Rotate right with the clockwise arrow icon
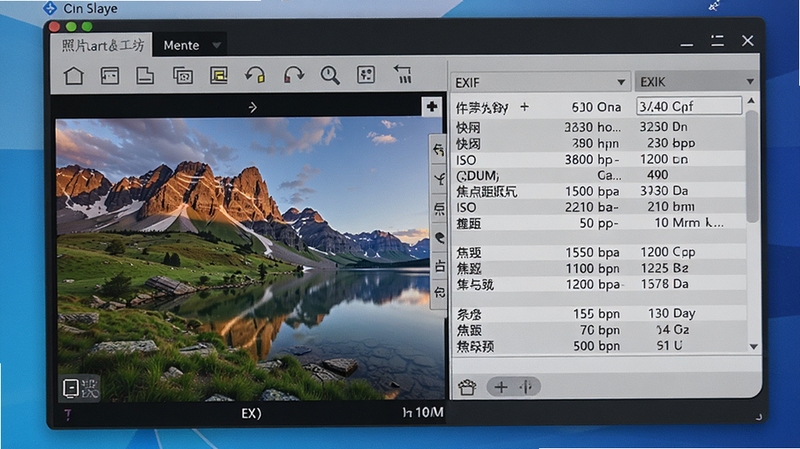This screenshot has width=800, height=449. (293, 76)
